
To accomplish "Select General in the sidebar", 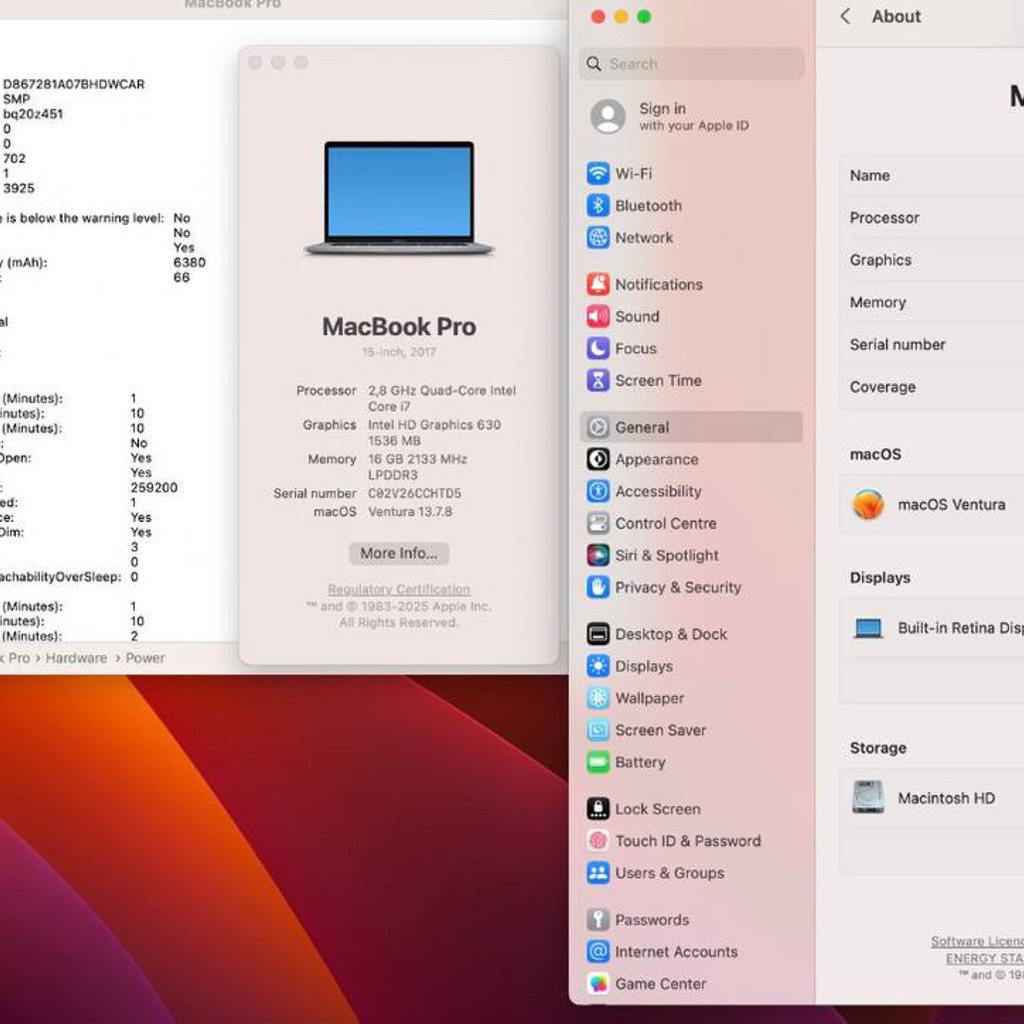I will click(691, 427).
